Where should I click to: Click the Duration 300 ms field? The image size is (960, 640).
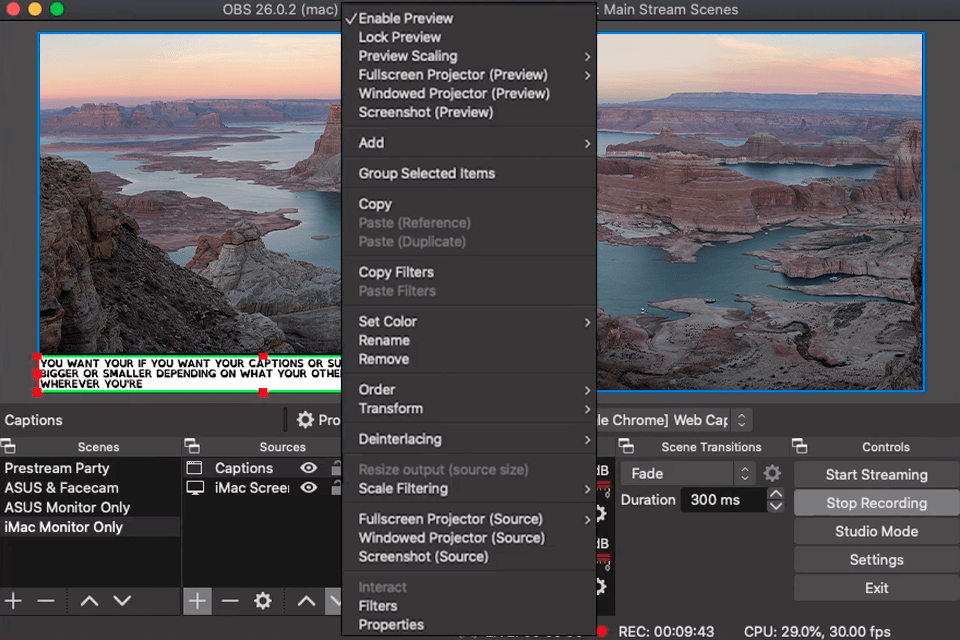click(724, 500)
